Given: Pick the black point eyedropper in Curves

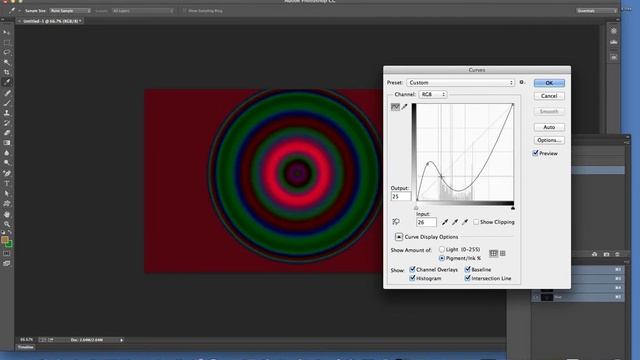Looking at the screenshot, I should pyautogui.click(x=445, y=222).
